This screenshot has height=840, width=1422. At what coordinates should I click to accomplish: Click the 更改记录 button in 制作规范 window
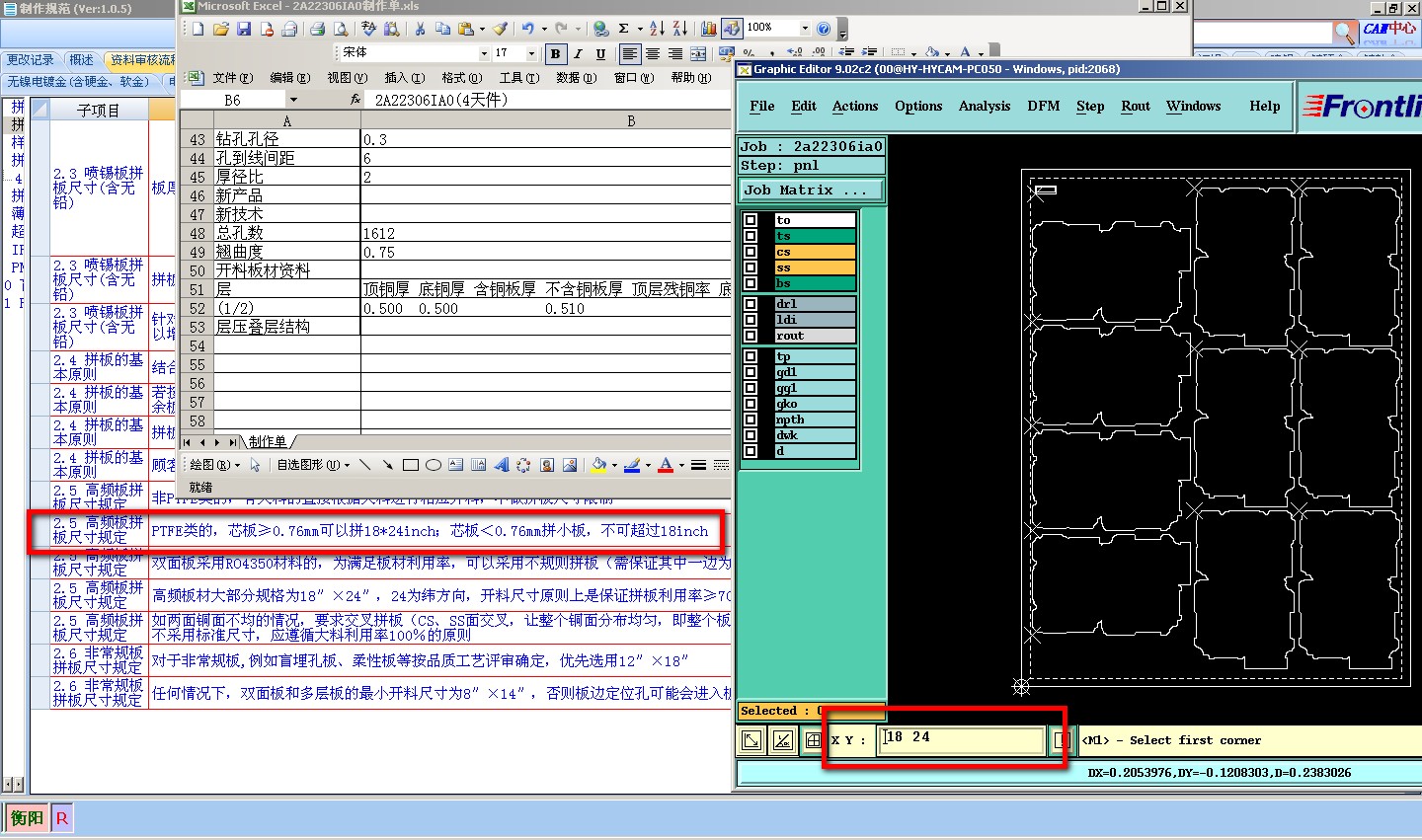pos(31,60)
